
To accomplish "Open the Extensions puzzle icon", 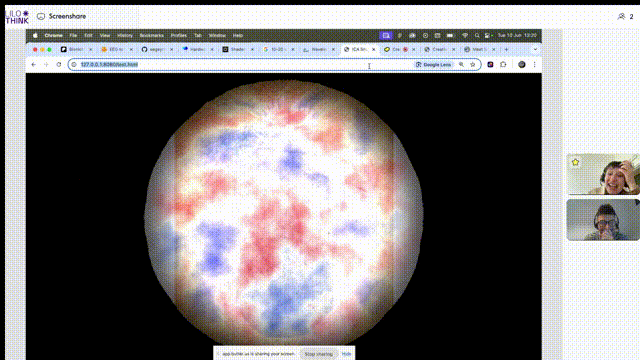I will 503,64.
